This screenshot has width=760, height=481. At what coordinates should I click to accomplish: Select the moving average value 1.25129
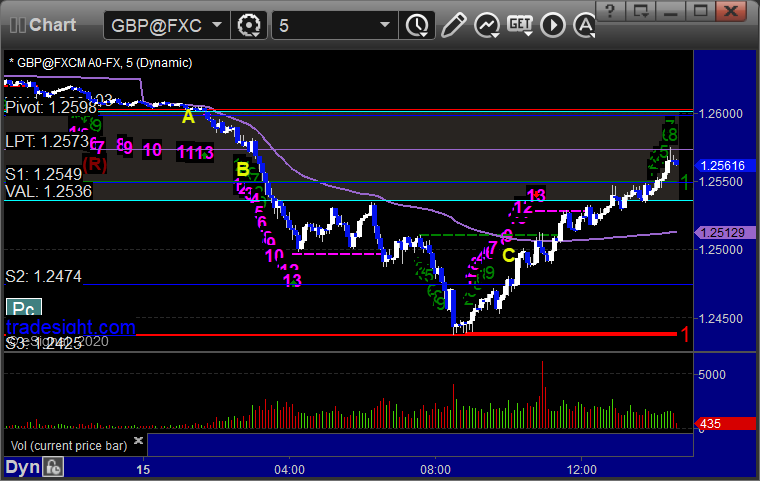point(724,233)
